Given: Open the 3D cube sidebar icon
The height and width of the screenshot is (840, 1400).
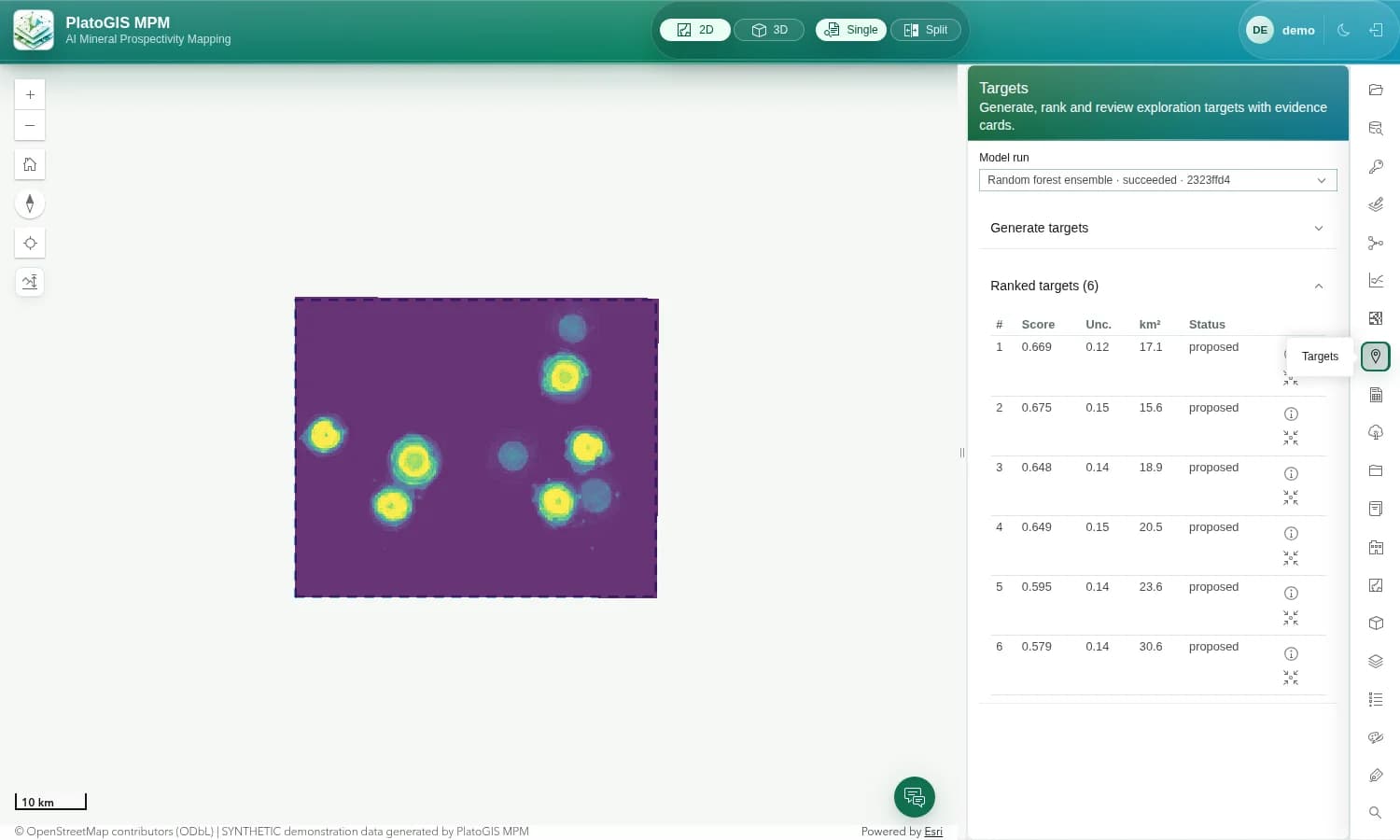Looking at the screenshot, I should tap(1376, 623).
